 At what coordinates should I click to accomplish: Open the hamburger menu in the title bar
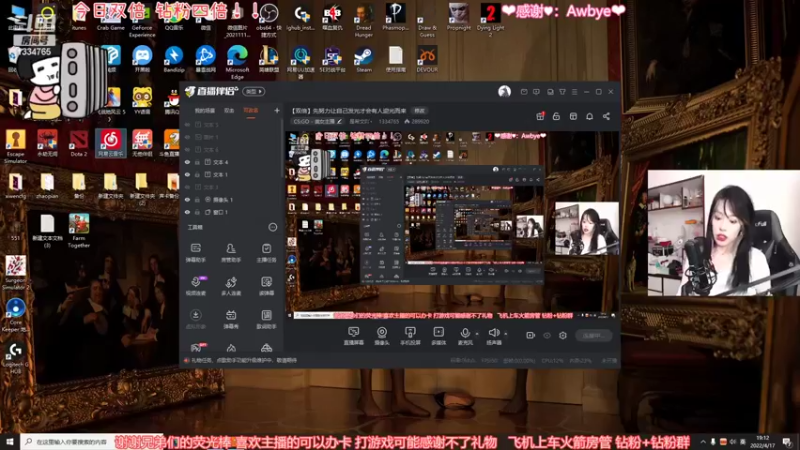(x=574, y=92)
